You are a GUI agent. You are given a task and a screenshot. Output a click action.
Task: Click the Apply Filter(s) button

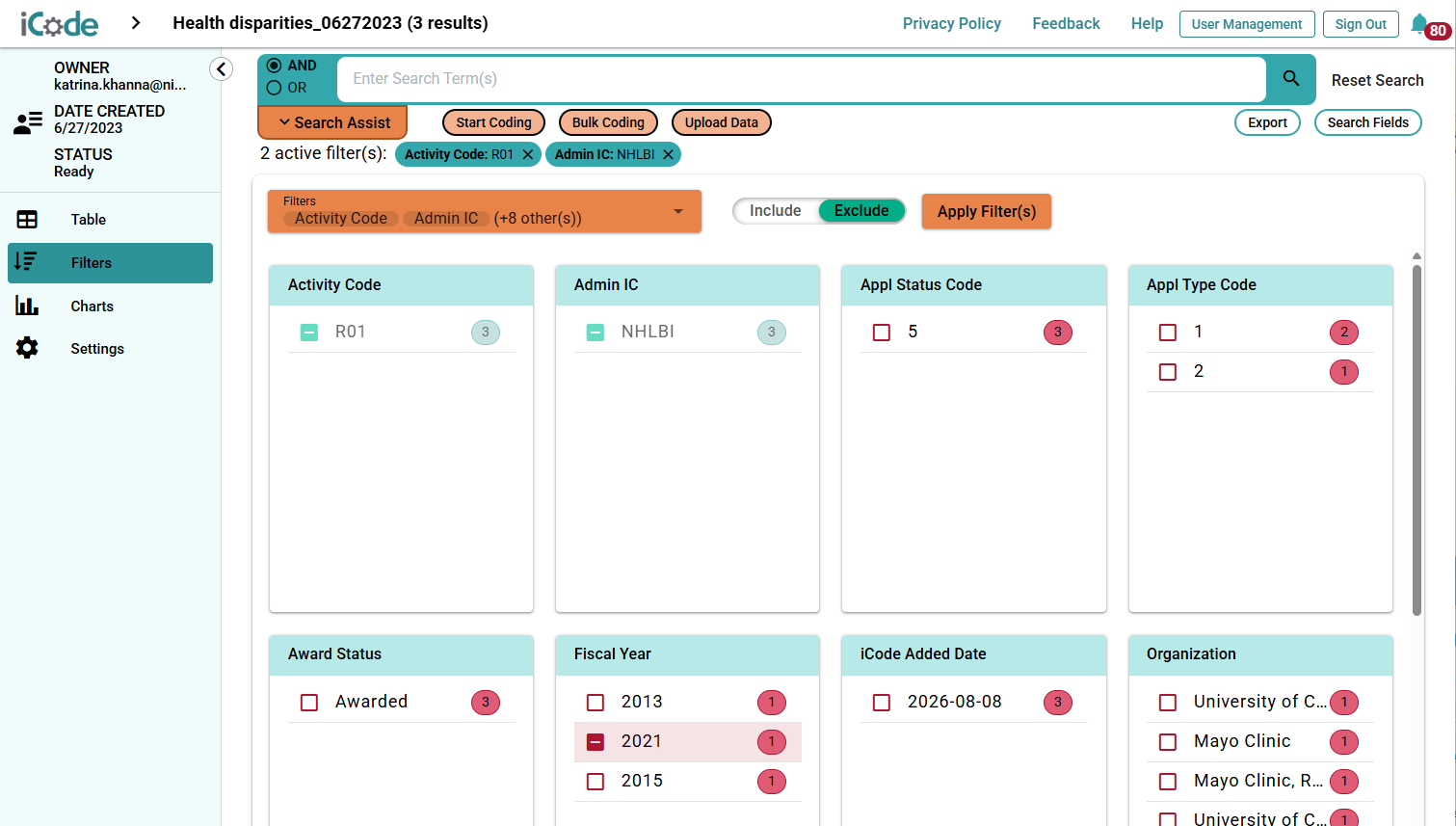pyautogui.click(x=987, y=211)
